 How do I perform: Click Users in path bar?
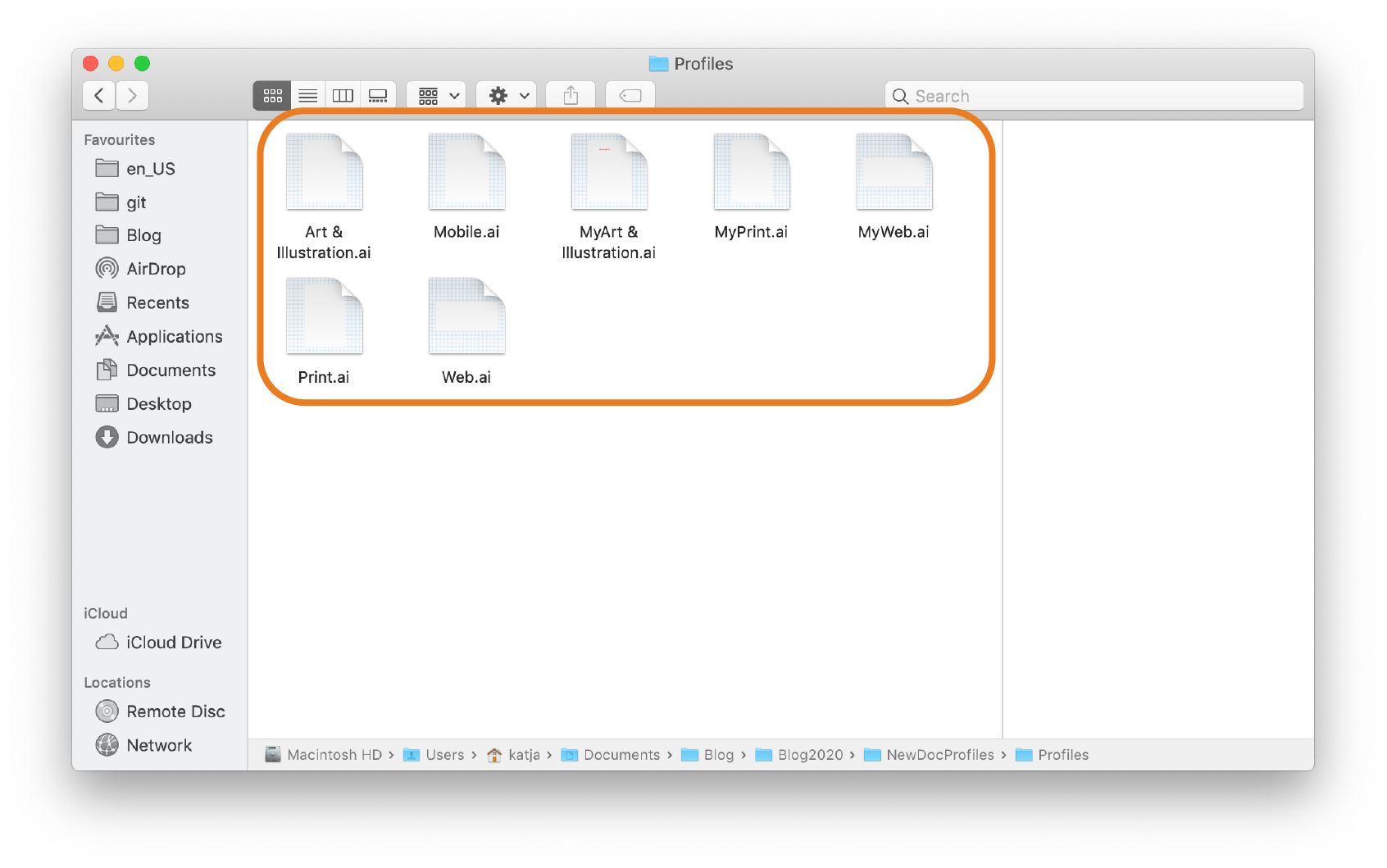(x=434, y=754)
